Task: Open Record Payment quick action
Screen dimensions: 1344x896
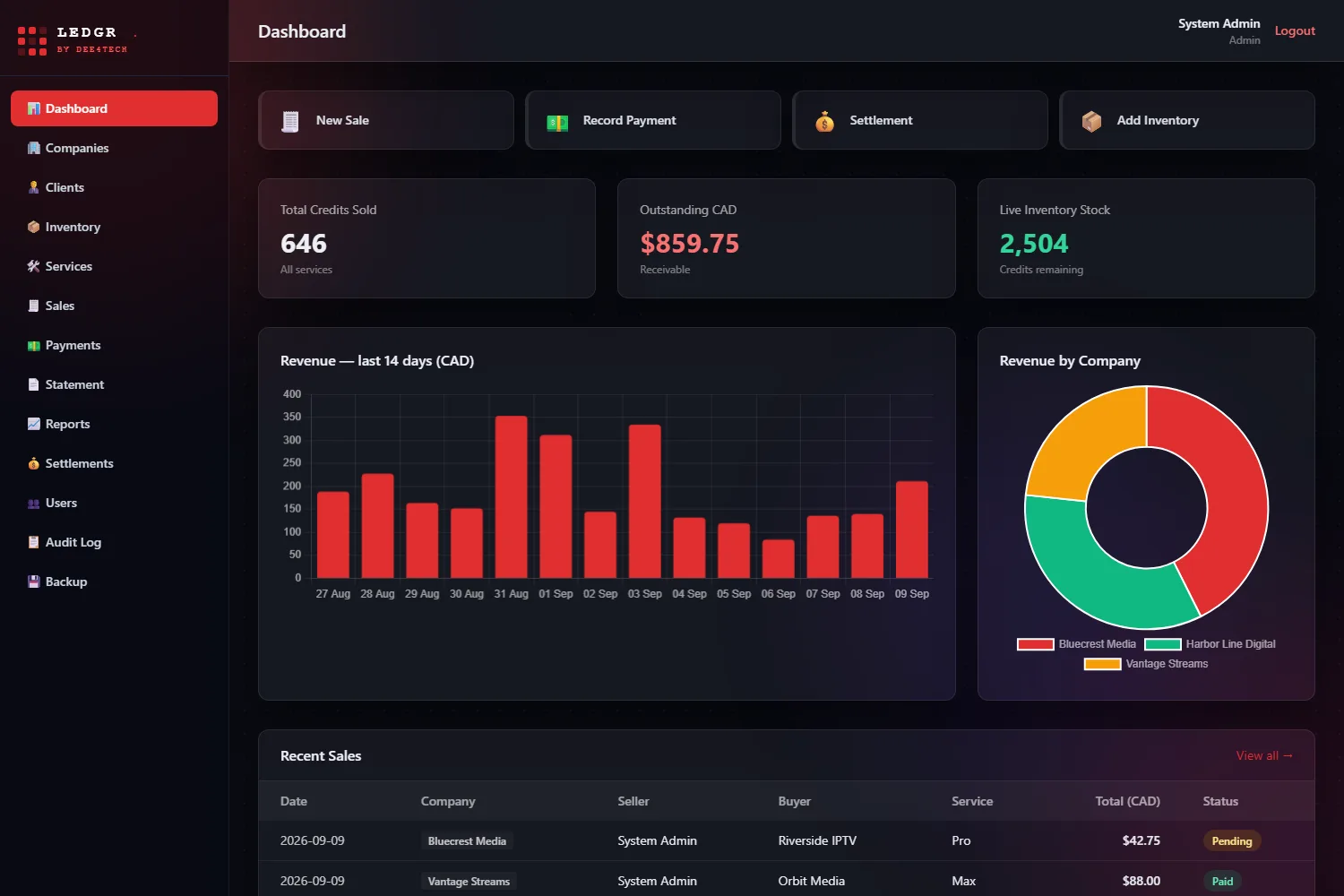Action: coord(653,120)
